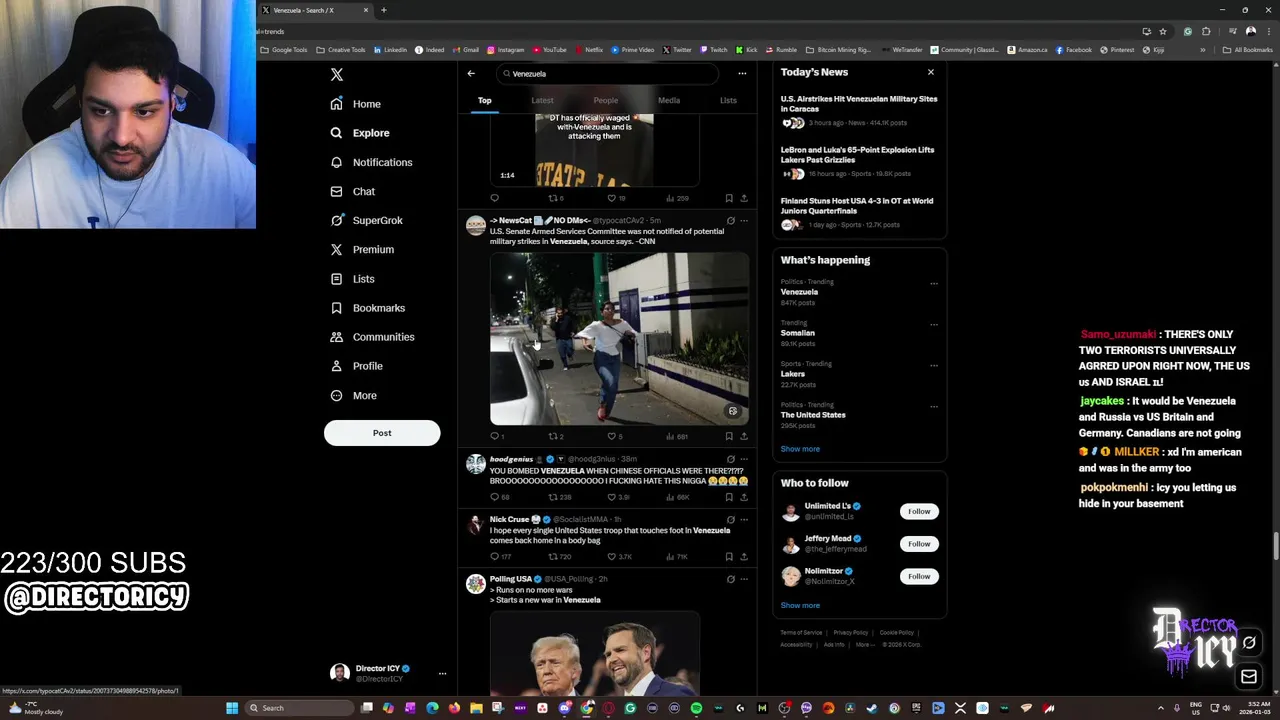Viewport: 1280px width, 720px height.
Task: Open Bookmarks in the sidebar
Action: pos(368,308)
